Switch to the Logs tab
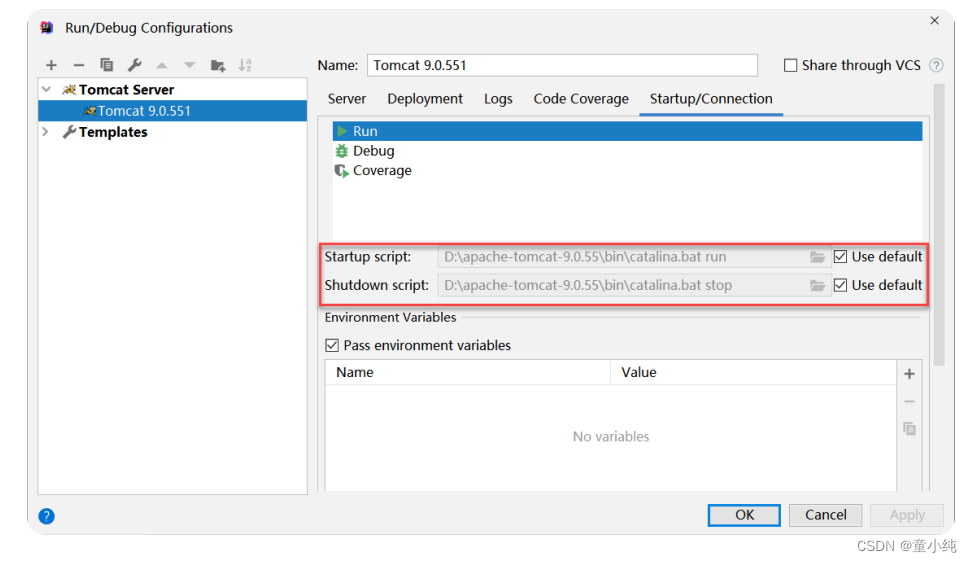The height and width of the screenshot is (562, 972). tap(498, 99)
